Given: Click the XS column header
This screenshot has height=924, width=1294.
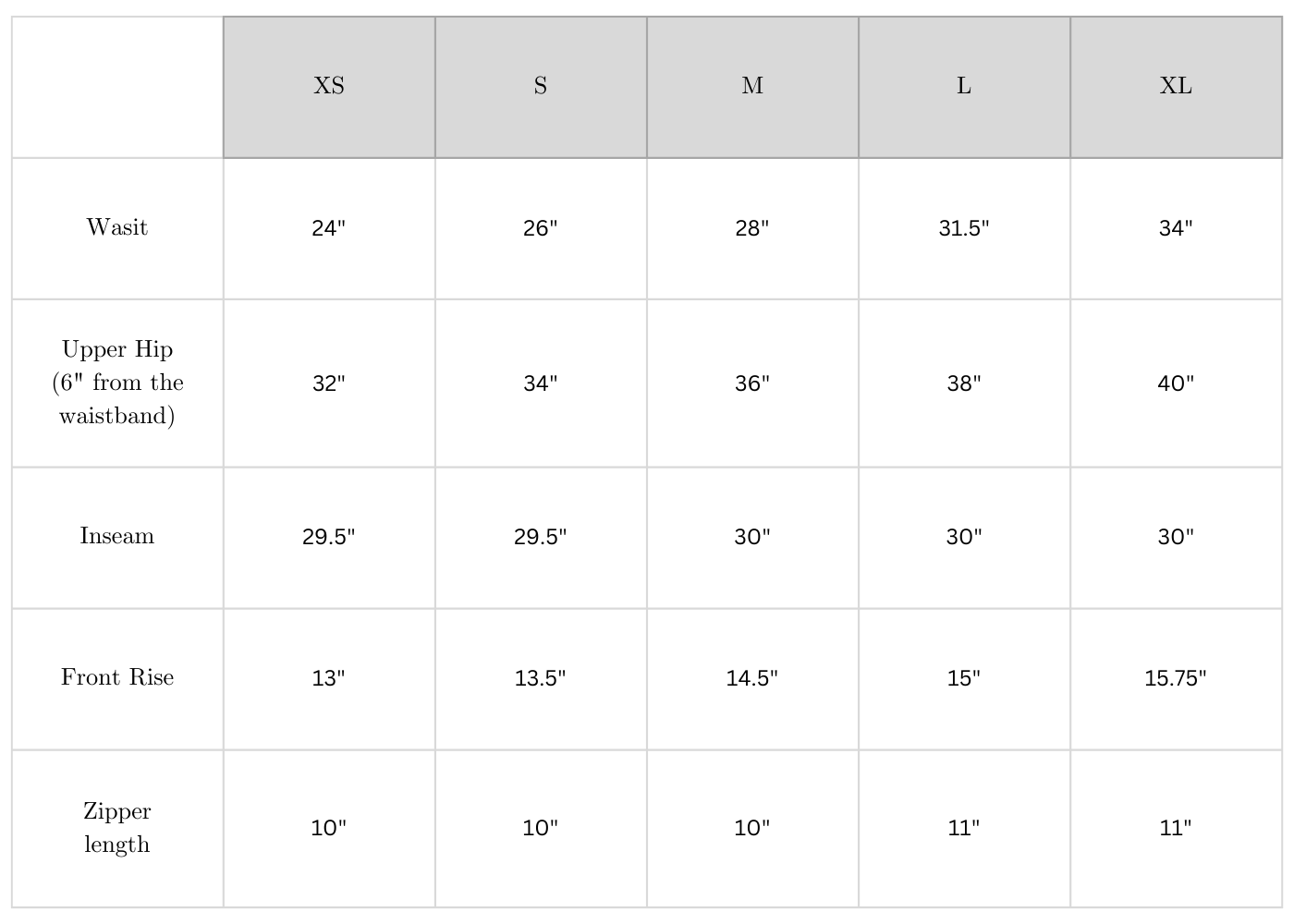Looking at the screenshot, I should coord(329,86).
